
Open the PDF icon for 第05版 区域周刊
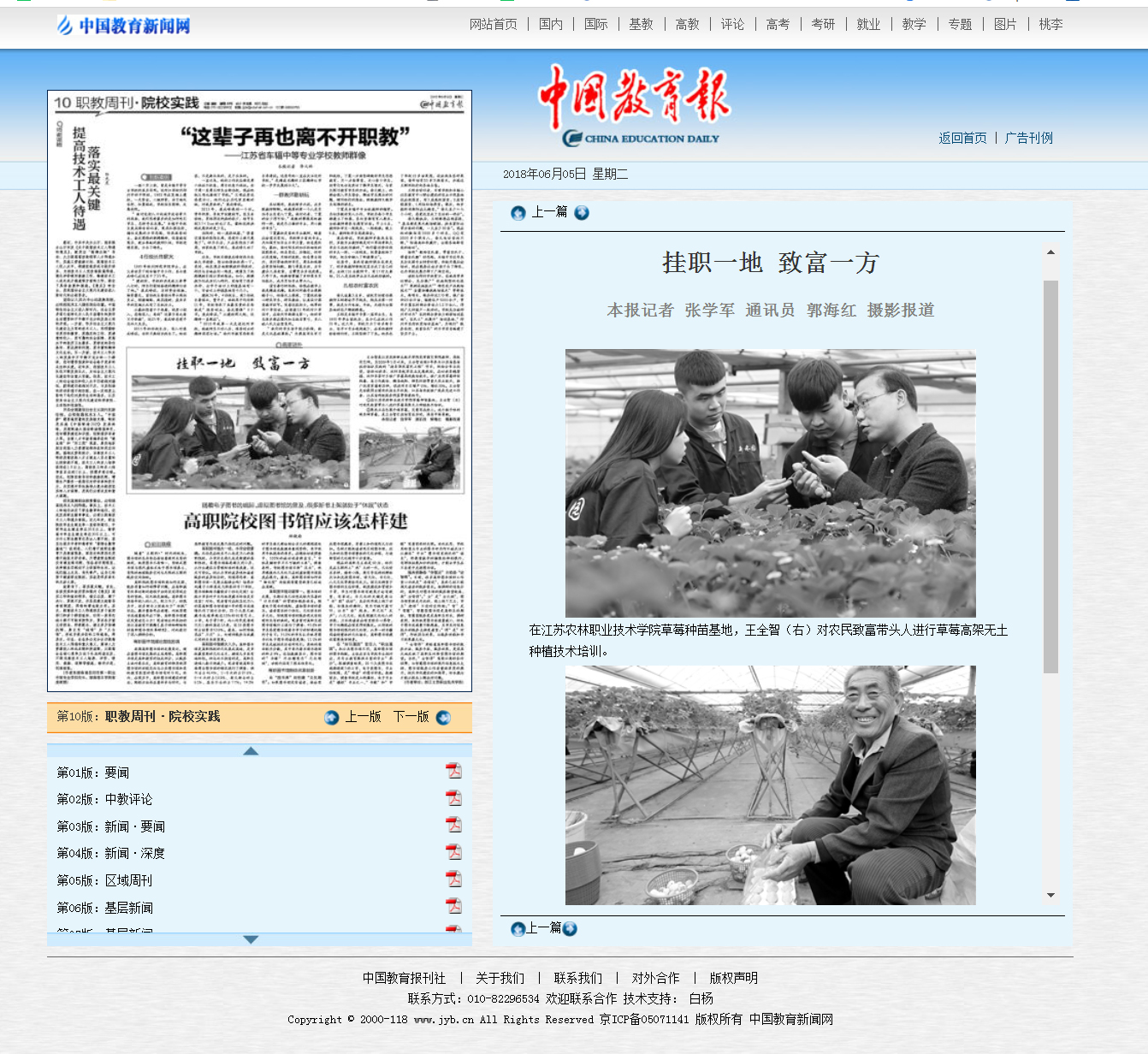pos(453,879)
